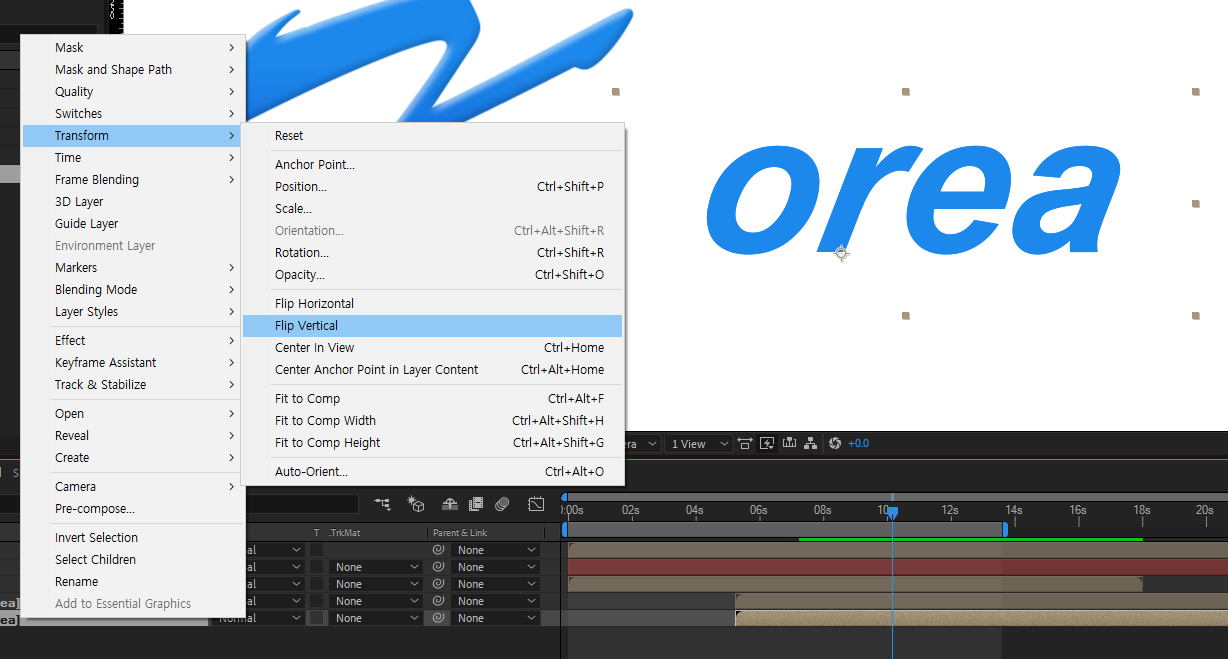1228x659 pixels.
Task: Select the red layer bar in timeline
Action: pos(897,567)
